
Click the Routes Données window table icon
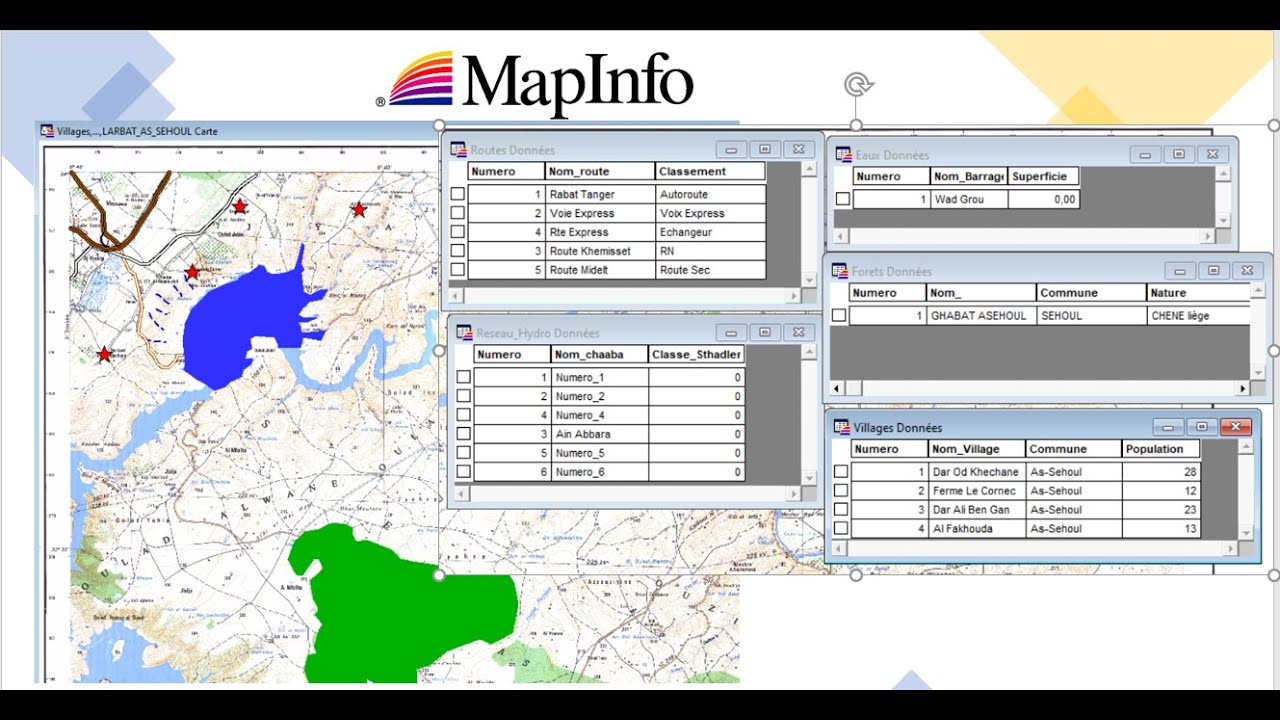459,150
